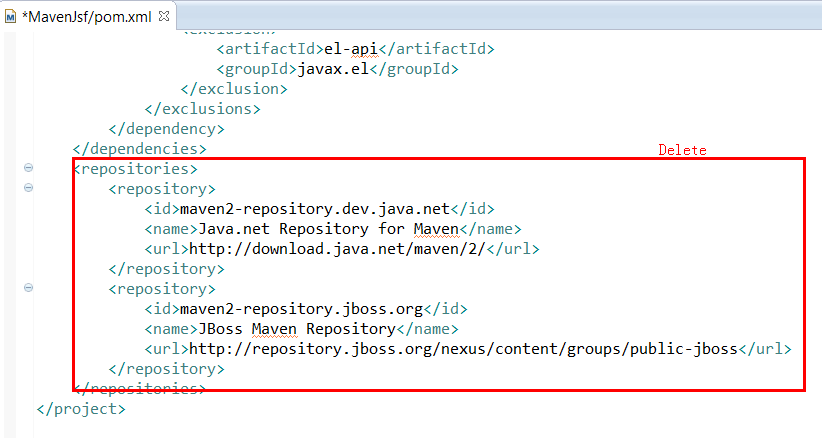Collapse the JBoss repository fold marker
Image resolution: width=822 pixels, height=438 pixels.
[28, 288]
